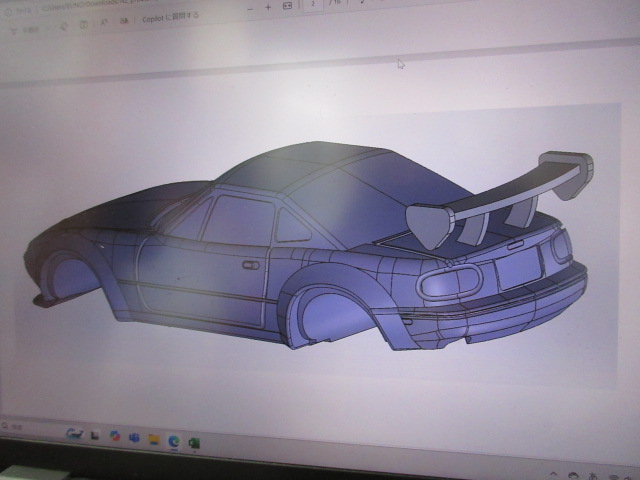Open the Task View icon on taskbar

[x=95, y=435]
